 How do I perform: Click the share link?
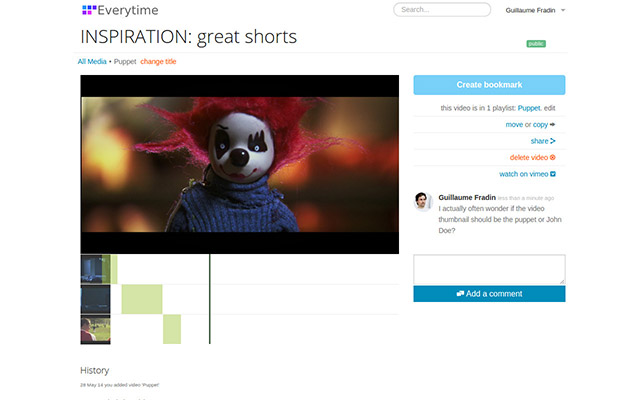pos(539,141)
